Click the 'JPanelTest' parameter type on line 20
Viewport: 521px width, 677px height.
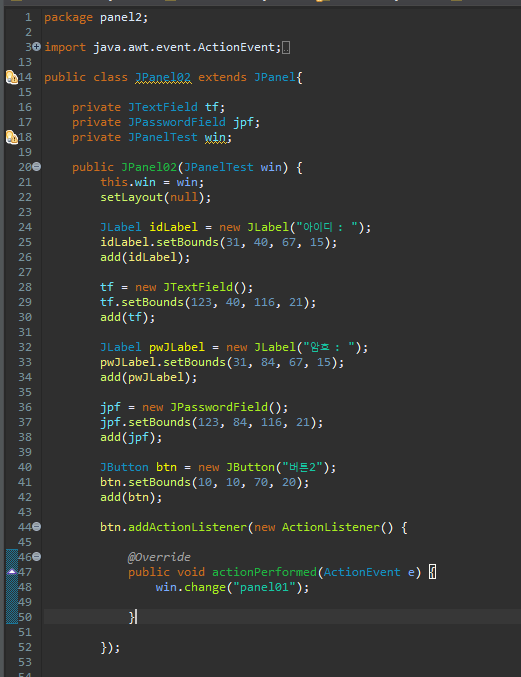[218, 167]
